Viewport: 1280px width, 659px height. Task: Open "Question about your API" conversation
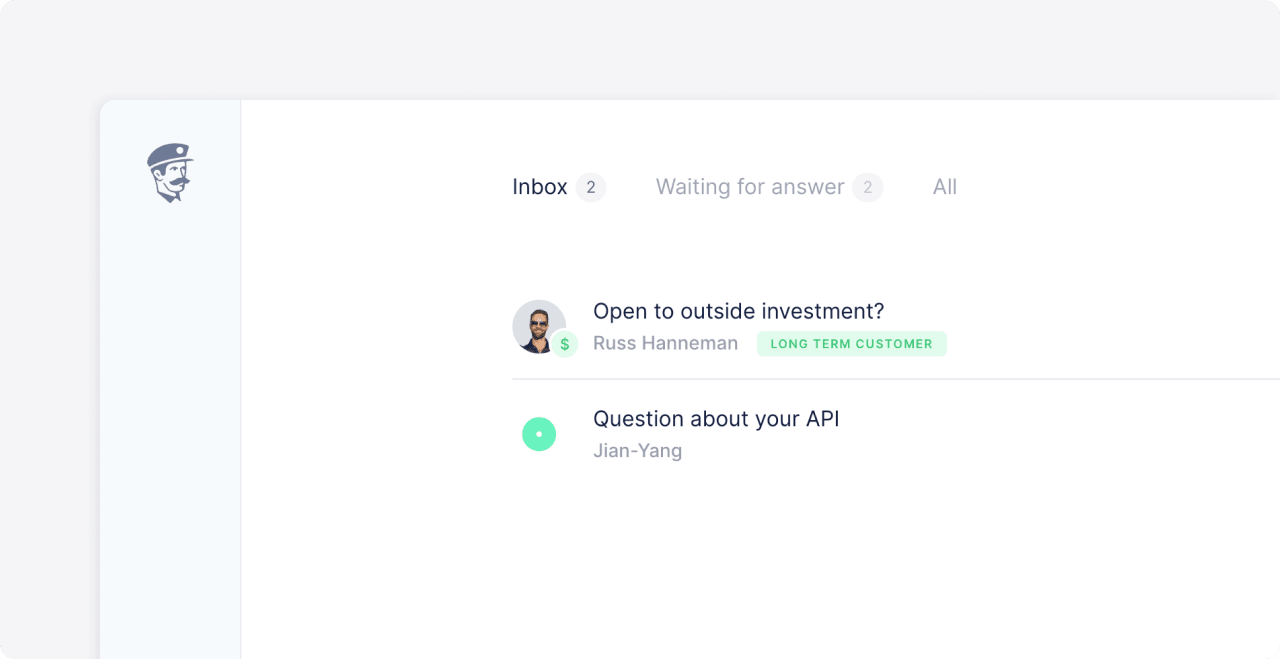716,419
